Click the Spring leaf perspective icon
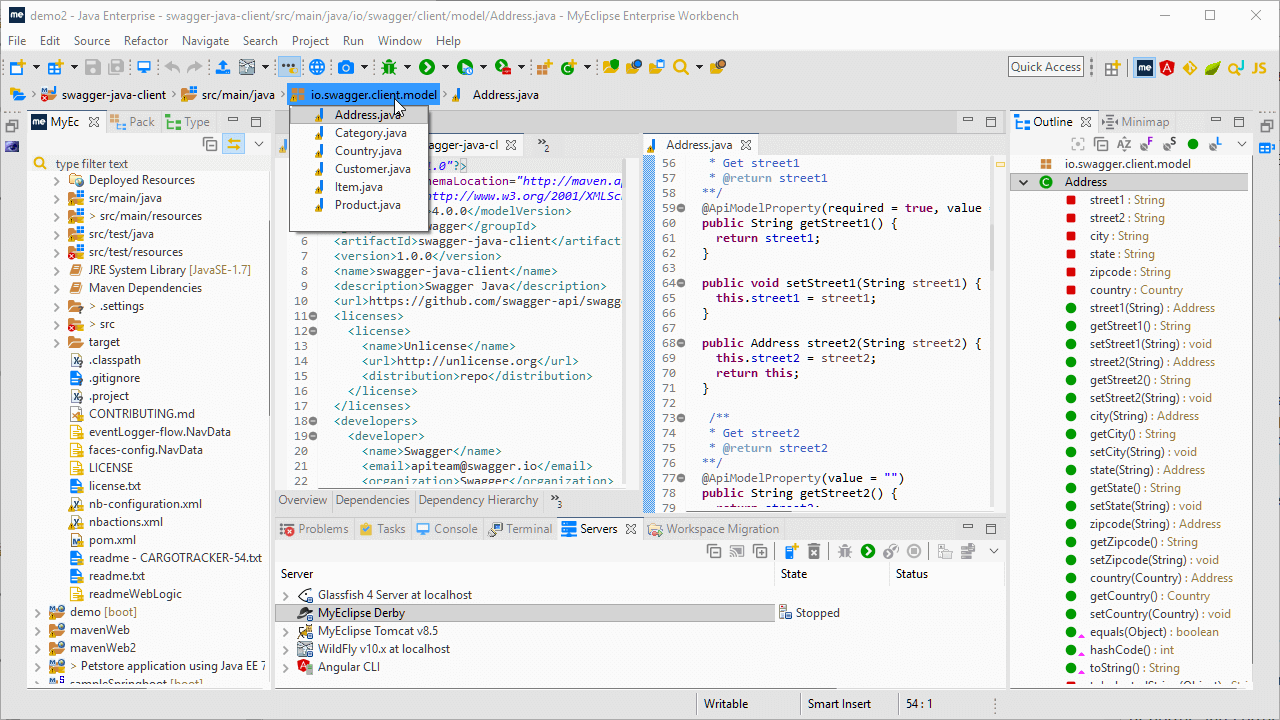 click(1212, 68)
